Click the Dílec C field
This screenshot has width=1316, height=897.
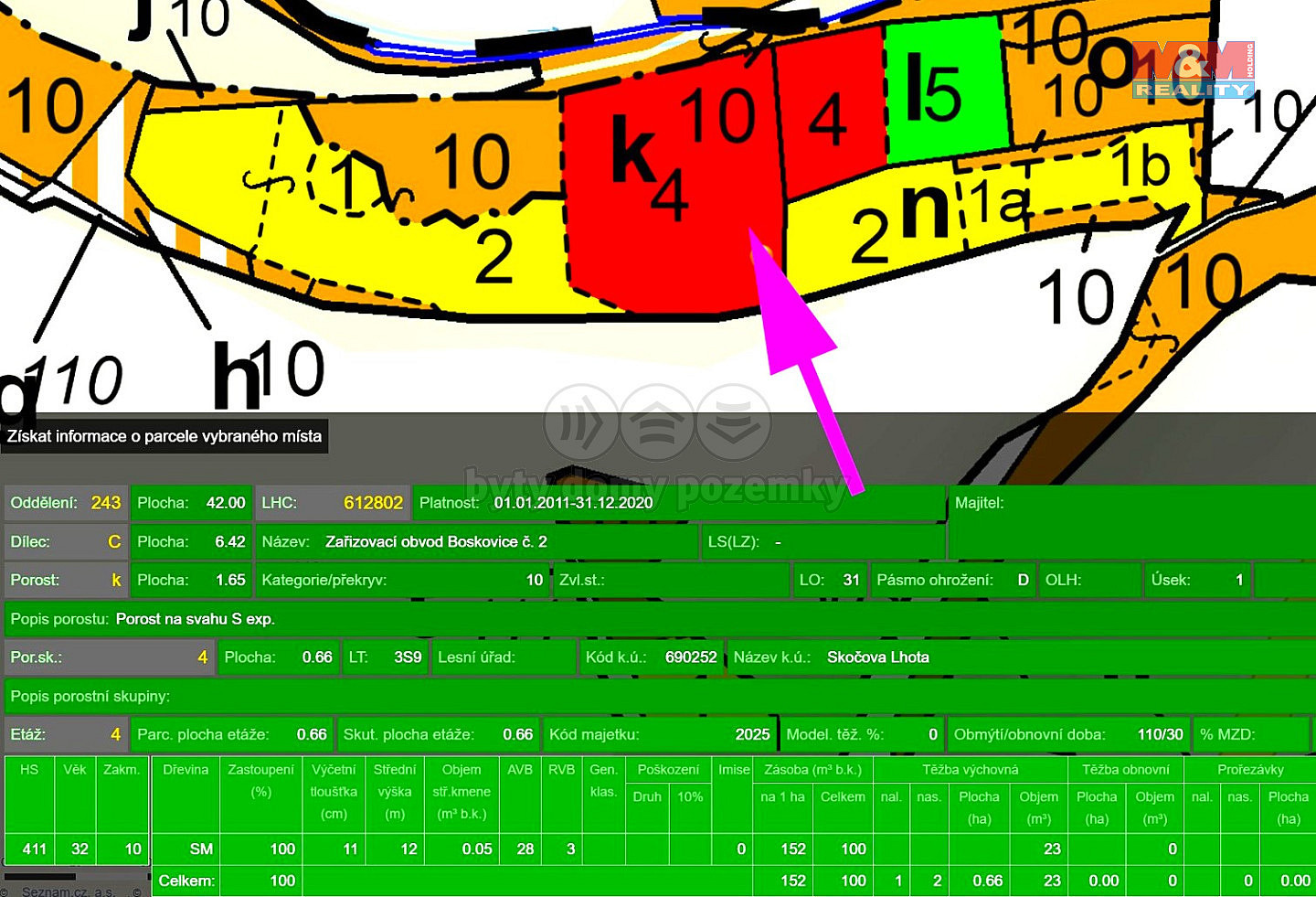point(66,541)
